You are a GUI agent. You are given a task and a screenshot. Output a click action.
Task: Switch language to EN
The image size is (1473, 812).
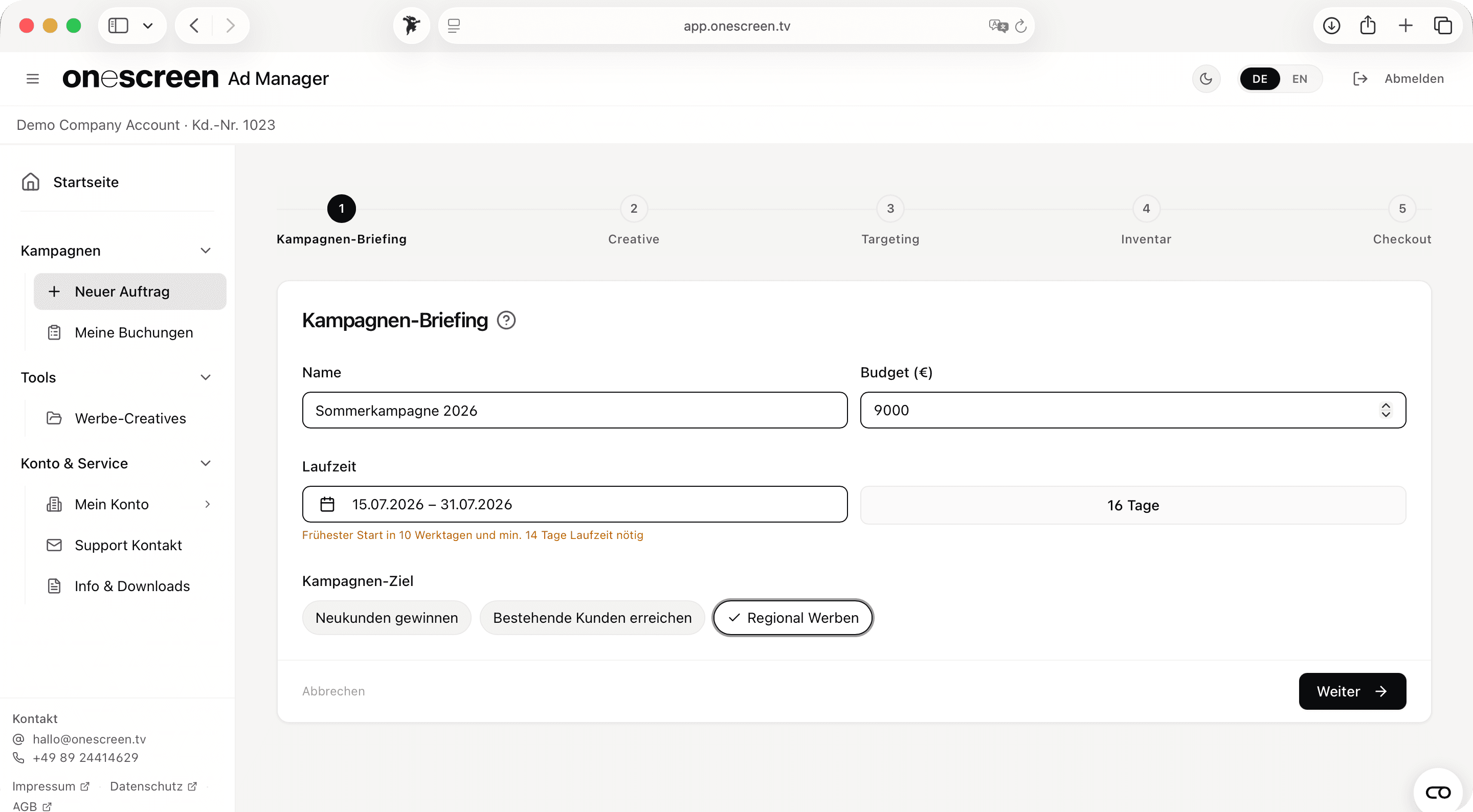click(x=1299, y=79)
